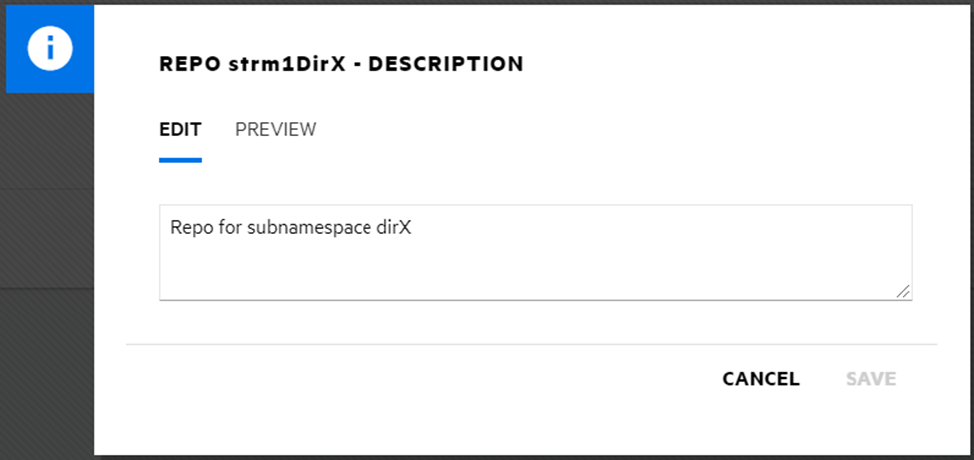Click the text area resize handle
974x460 pixels.
point(903,291)
